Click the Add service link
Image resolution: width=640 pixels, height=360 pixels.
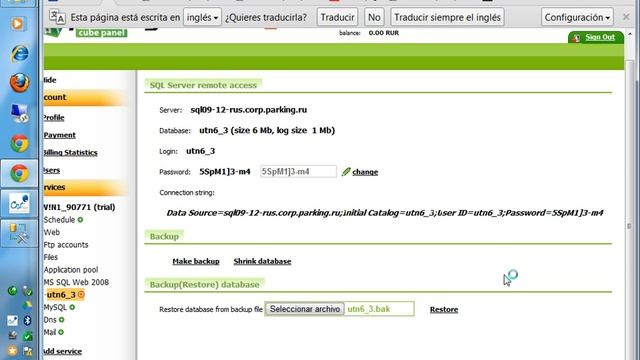point(62,351)
